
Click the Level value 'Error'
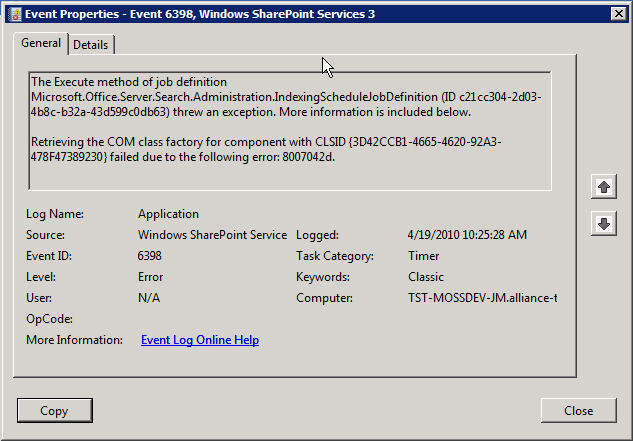click(150, 277)
